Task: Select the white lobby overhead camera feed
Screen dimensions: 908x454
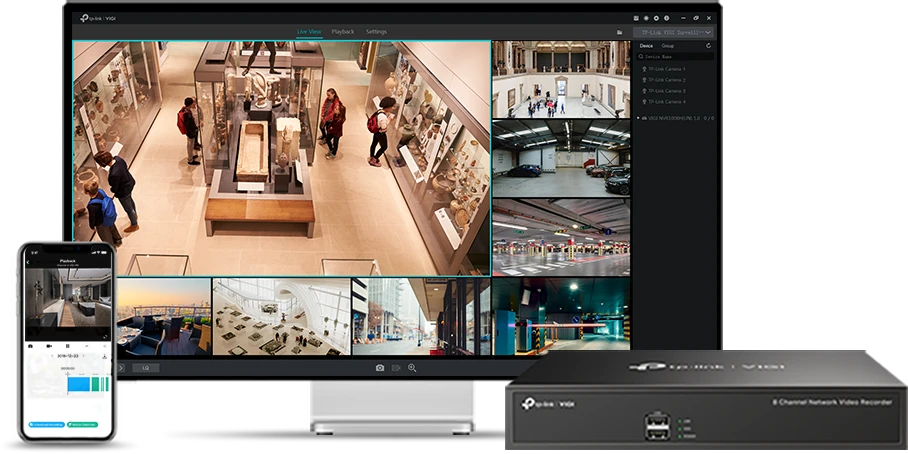Action: 281,316
